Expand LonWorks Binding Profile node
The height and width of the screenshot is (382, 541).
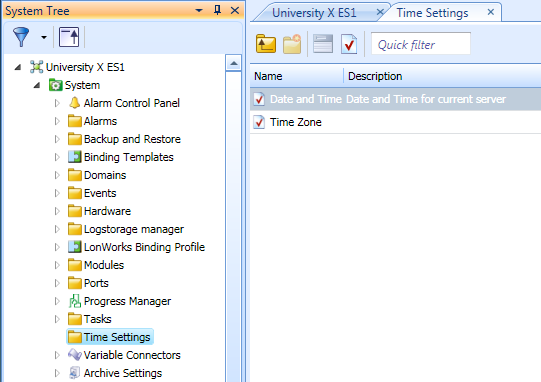57,247
